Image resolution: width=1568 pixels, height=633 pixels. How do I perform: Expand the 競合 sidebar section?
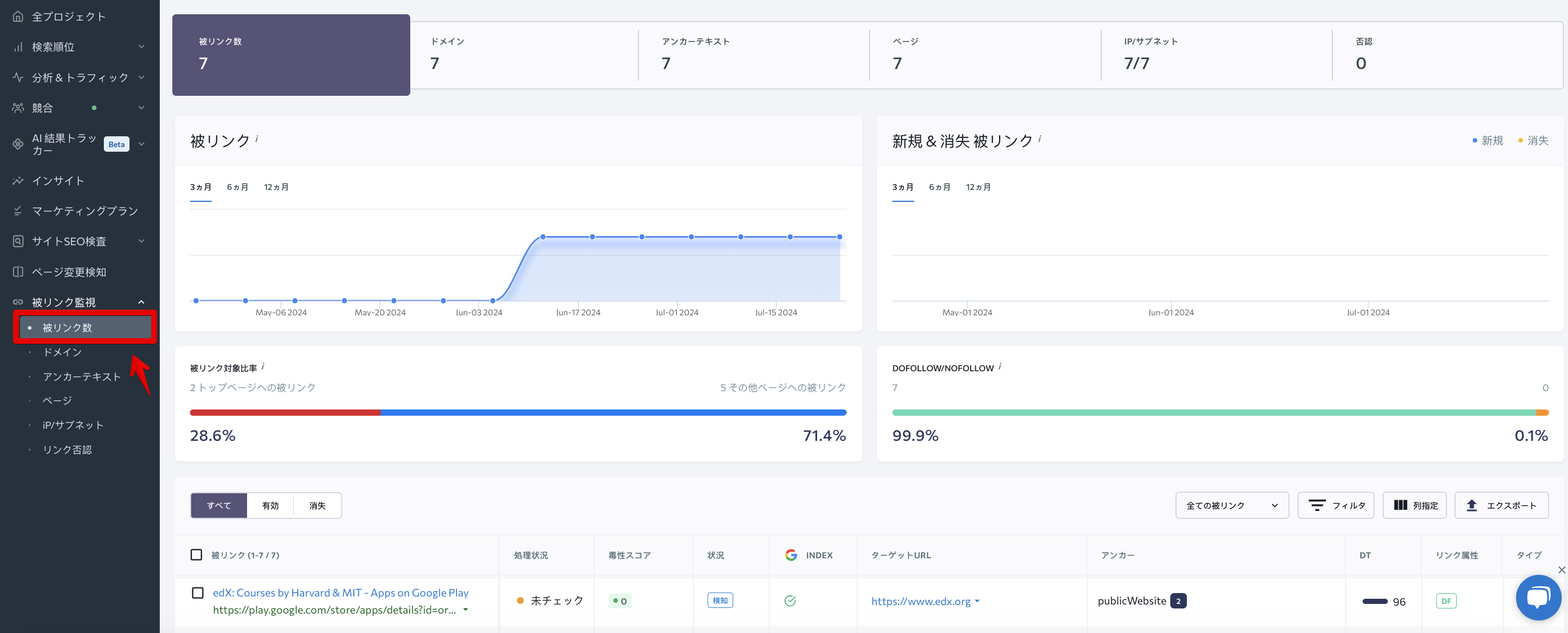[x=141, y=108]
